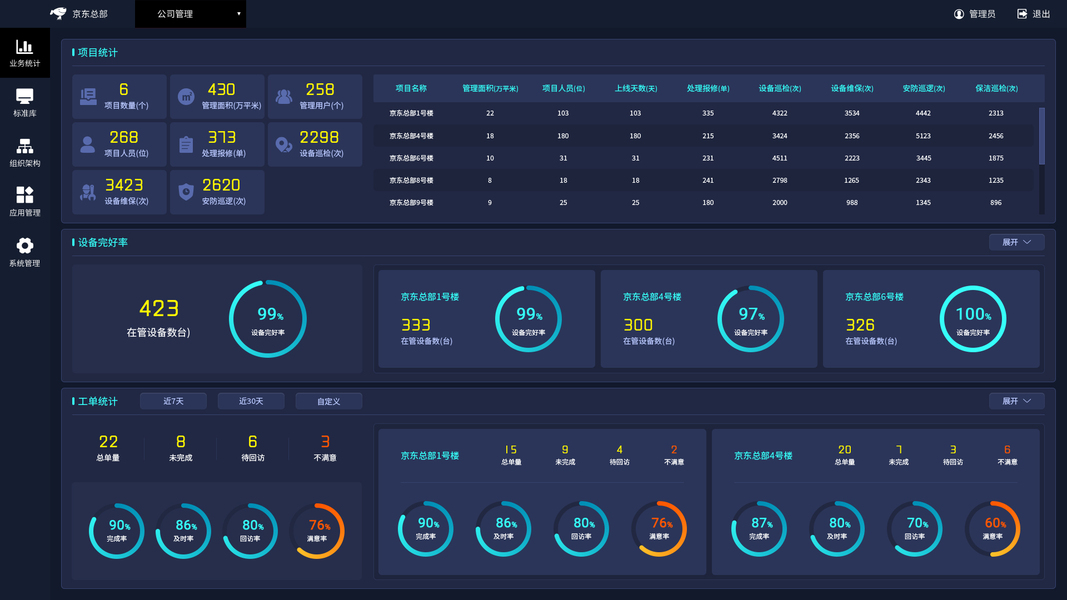Expand the 设备完好率 section with 展开

coord(1017,242)
